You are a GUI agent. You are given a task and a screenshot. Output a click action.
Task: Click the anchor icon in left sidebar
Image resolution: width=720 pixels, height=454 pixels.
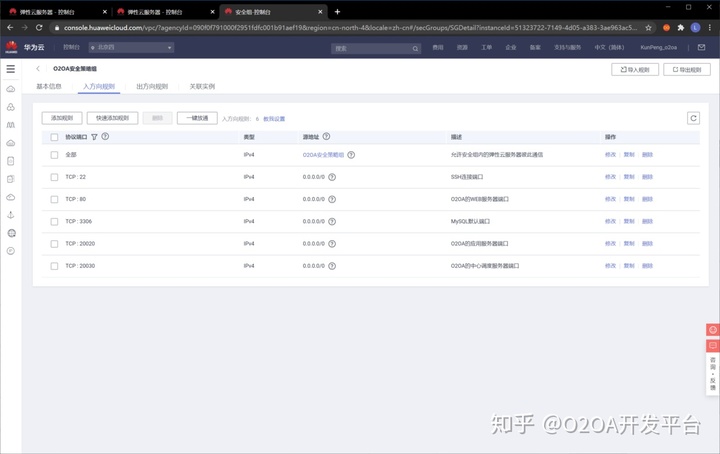(11, 215)
